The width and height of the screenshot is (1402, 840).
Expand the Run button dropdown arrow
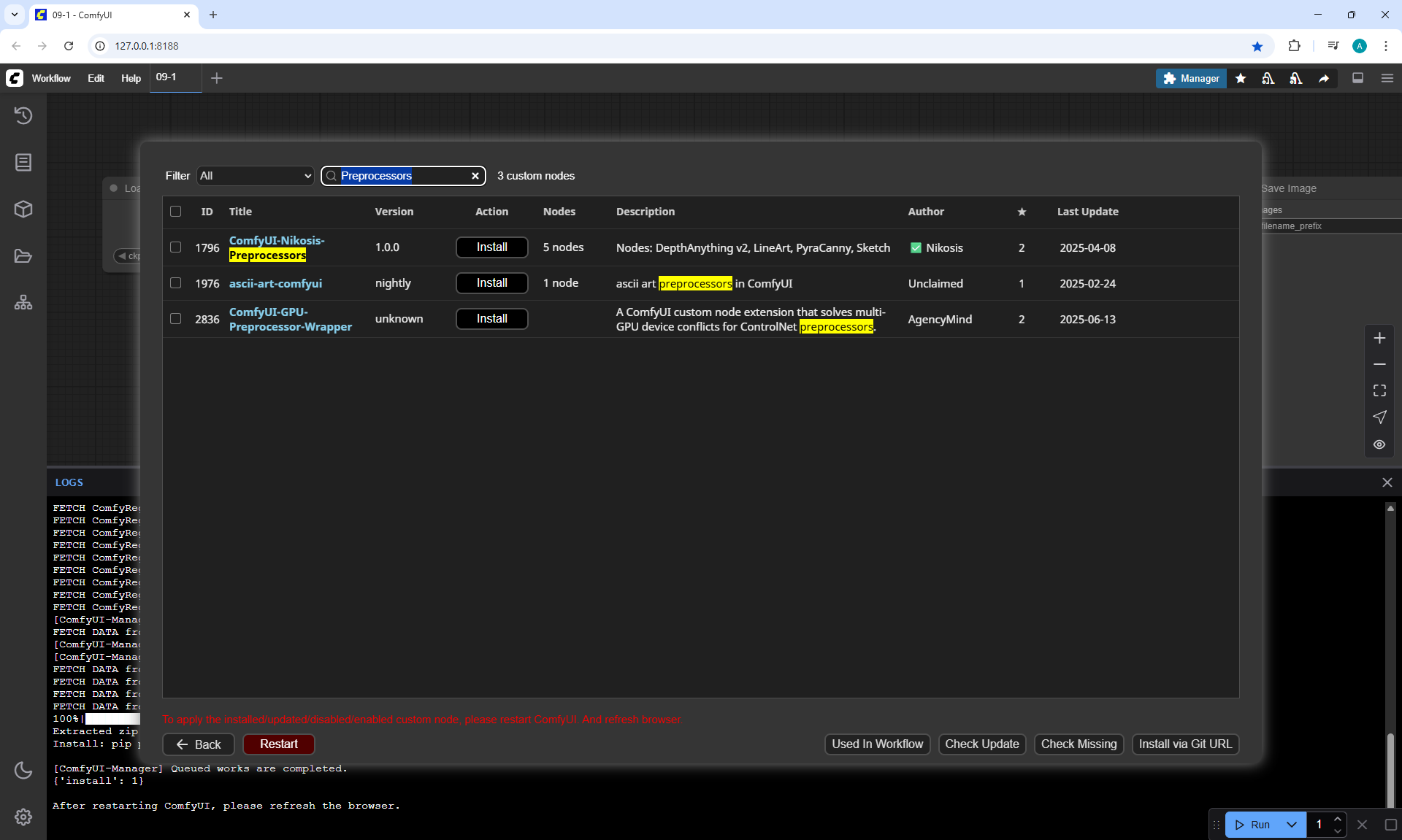(x=1292, y=825)
